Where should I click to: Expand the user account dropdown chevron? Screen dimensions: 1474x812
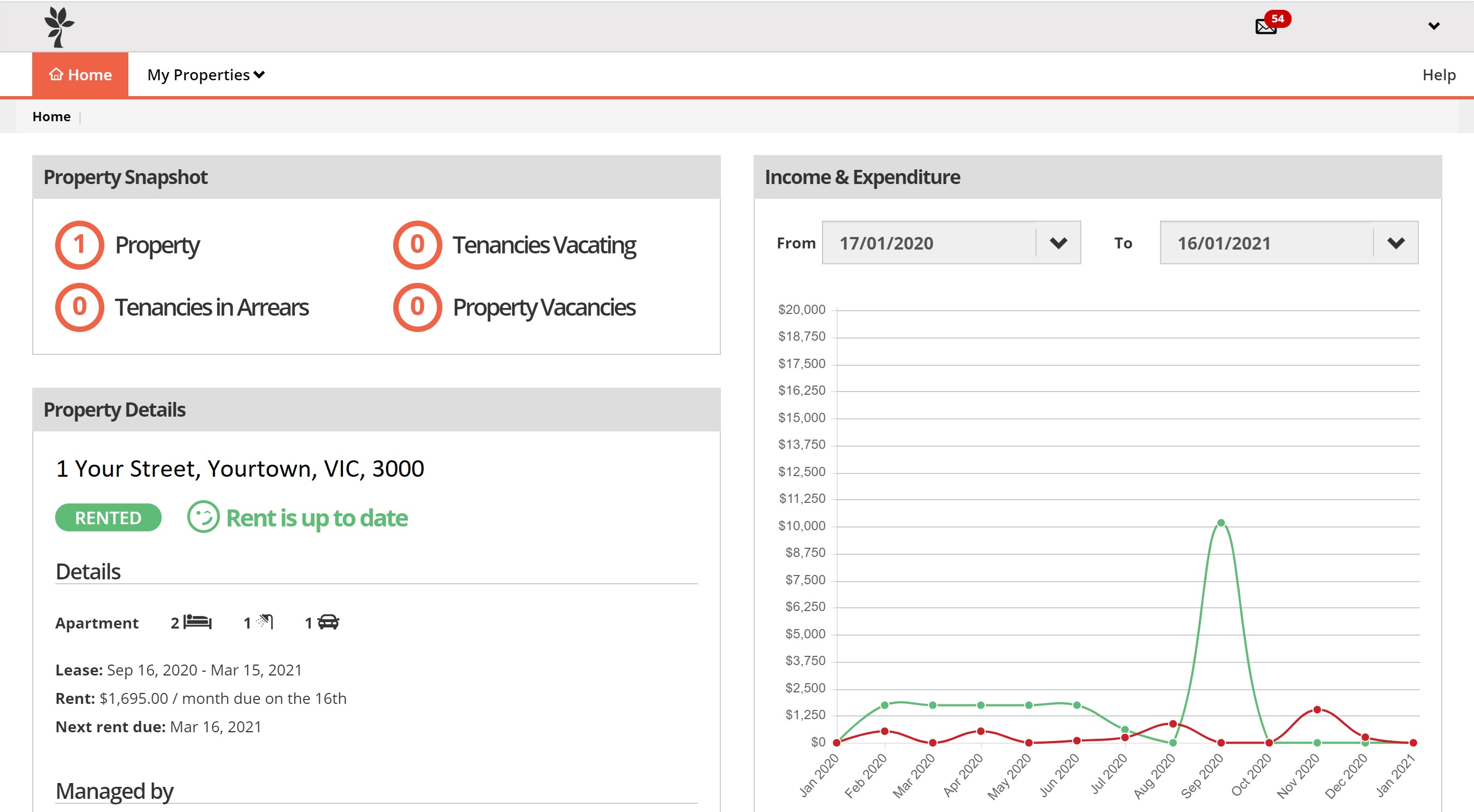tap(1434, 26)
